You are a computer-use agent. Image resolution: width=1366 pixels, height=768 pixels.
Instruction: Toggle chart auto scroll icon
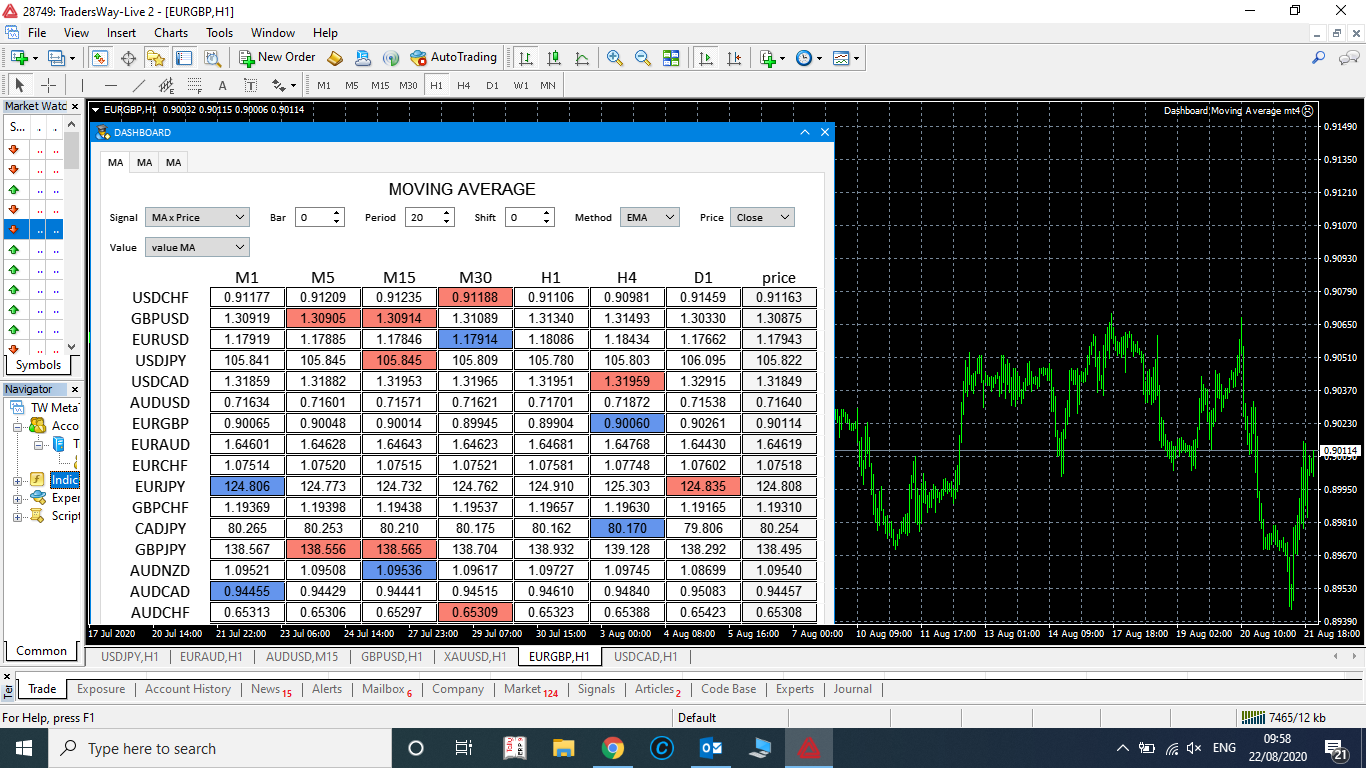coord(706,58)
